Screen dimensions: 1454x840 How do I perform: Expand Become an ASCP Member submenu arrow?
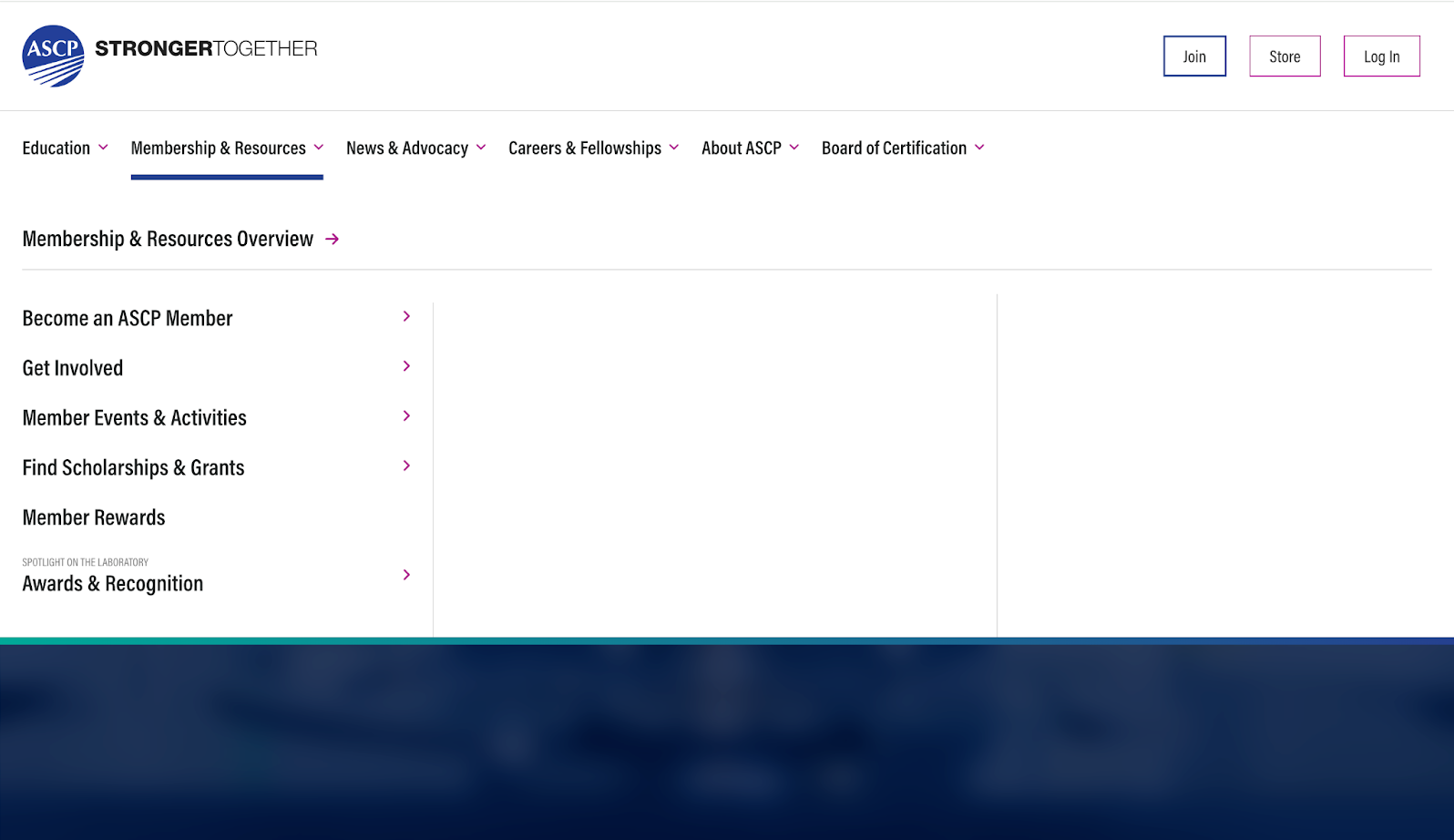click(406, 316)
